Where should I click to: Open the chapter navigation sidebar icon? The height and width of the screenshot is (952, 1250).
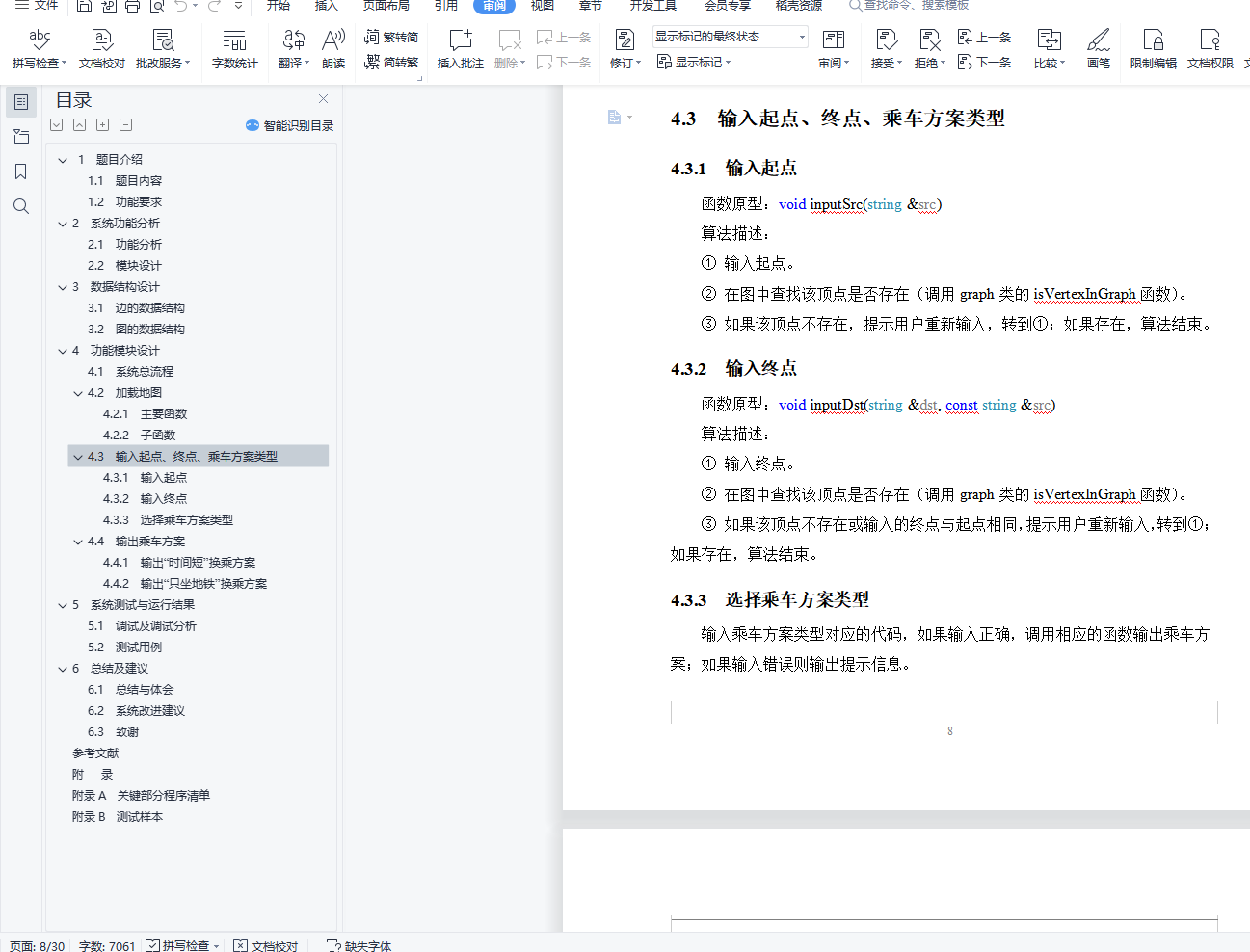(21, 137)
